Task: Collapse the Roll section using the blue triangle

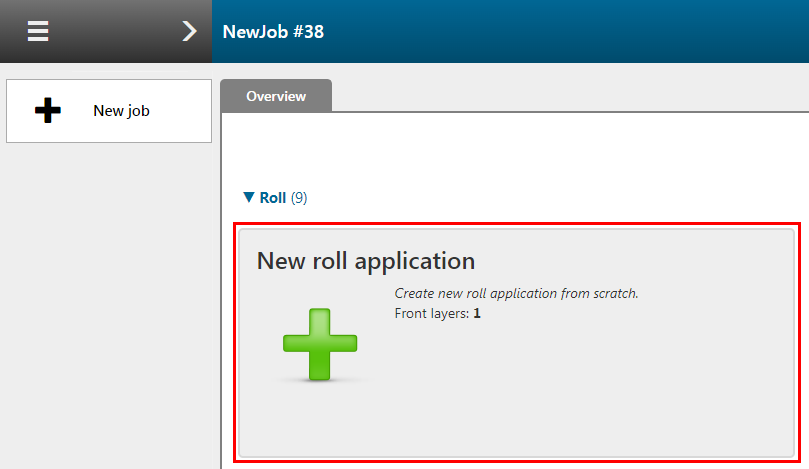Action: pos(249,197)
